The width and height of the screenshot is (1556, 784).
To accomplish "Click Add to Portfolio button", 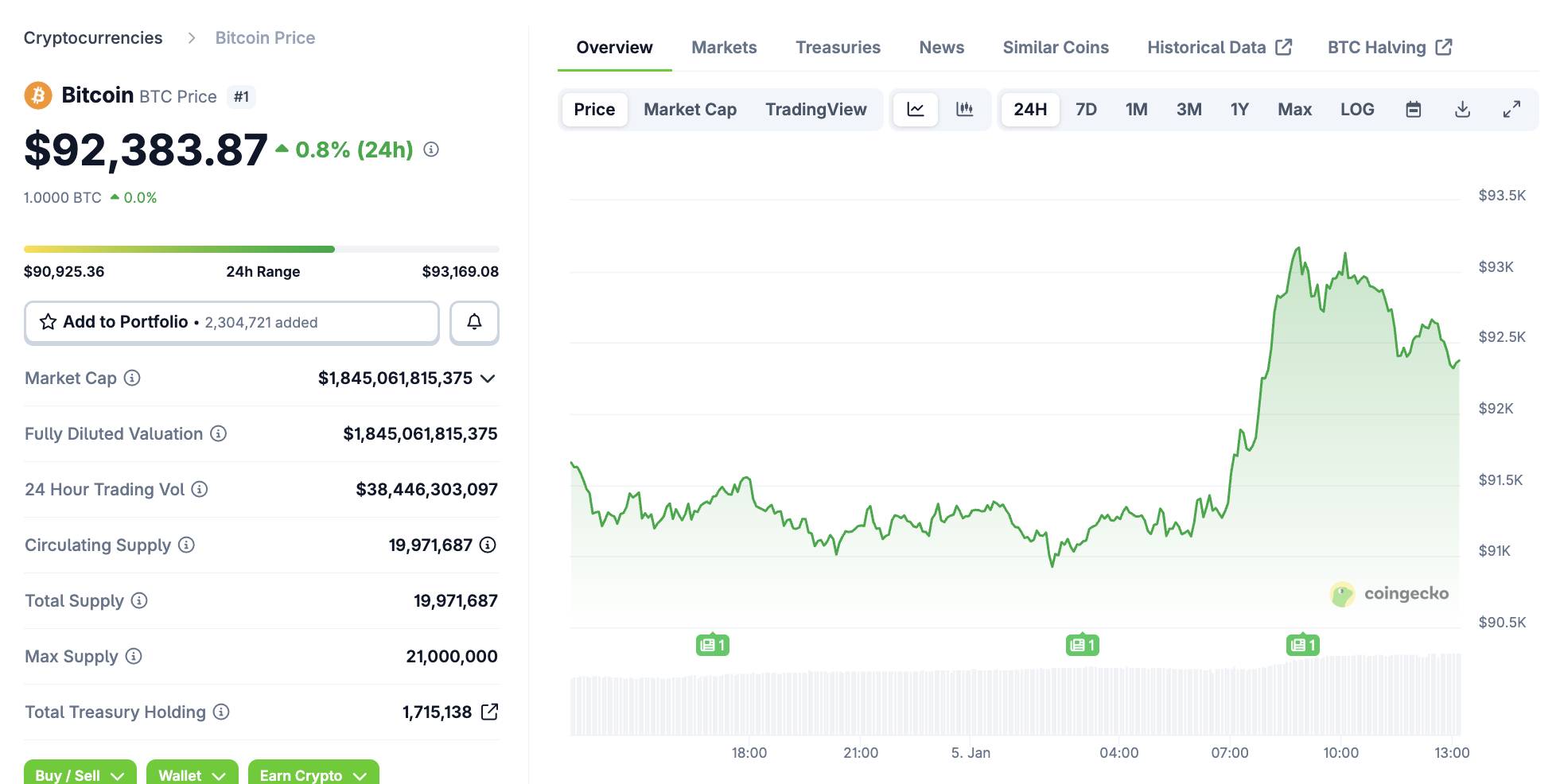I will tap(231, 322).
